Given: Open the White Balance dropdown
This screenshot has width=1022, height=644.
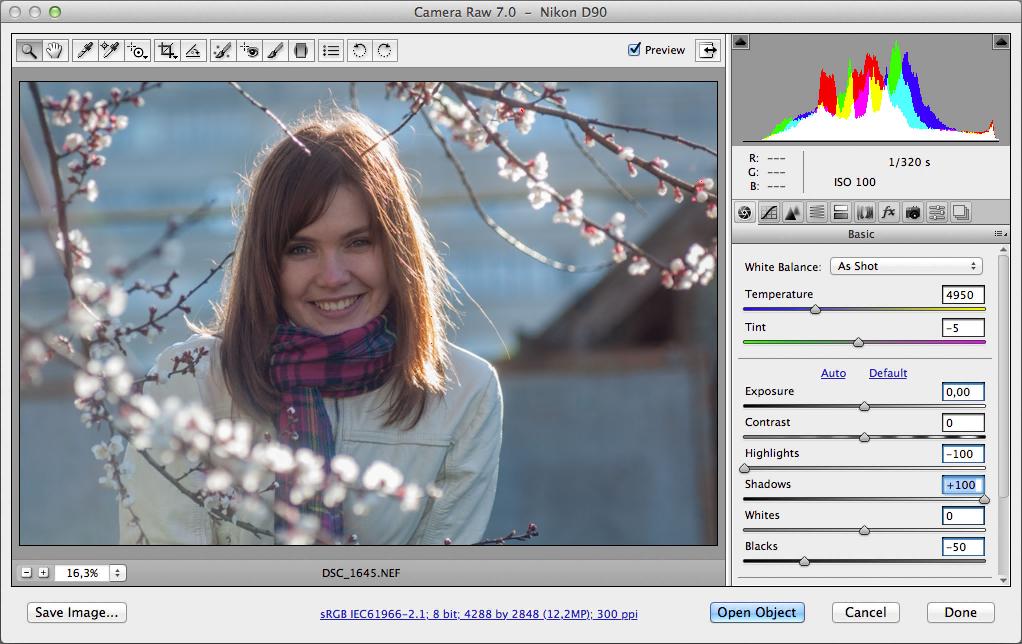Looking at the screenshot, I should (x=906, y=266).
